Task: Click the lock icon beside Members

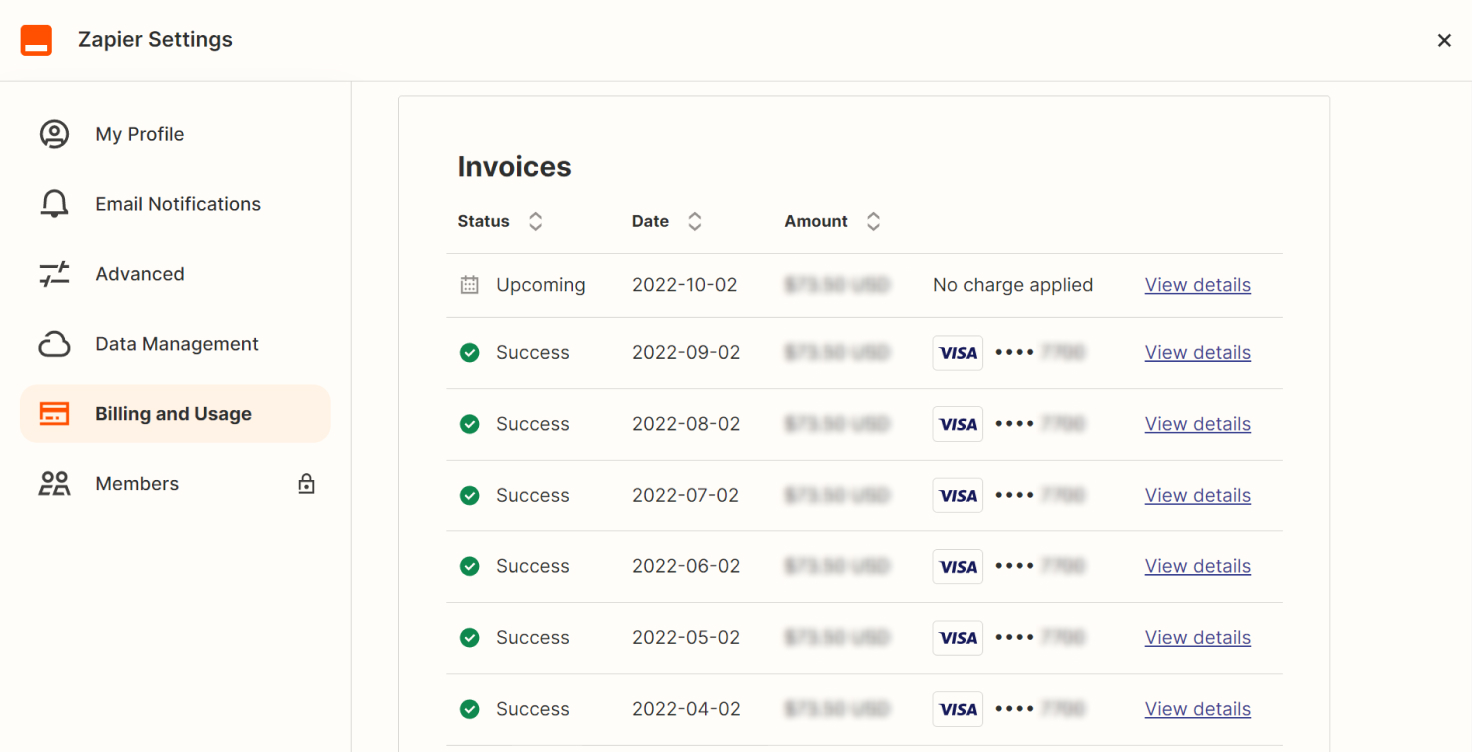Action: (x=307, y=484)
